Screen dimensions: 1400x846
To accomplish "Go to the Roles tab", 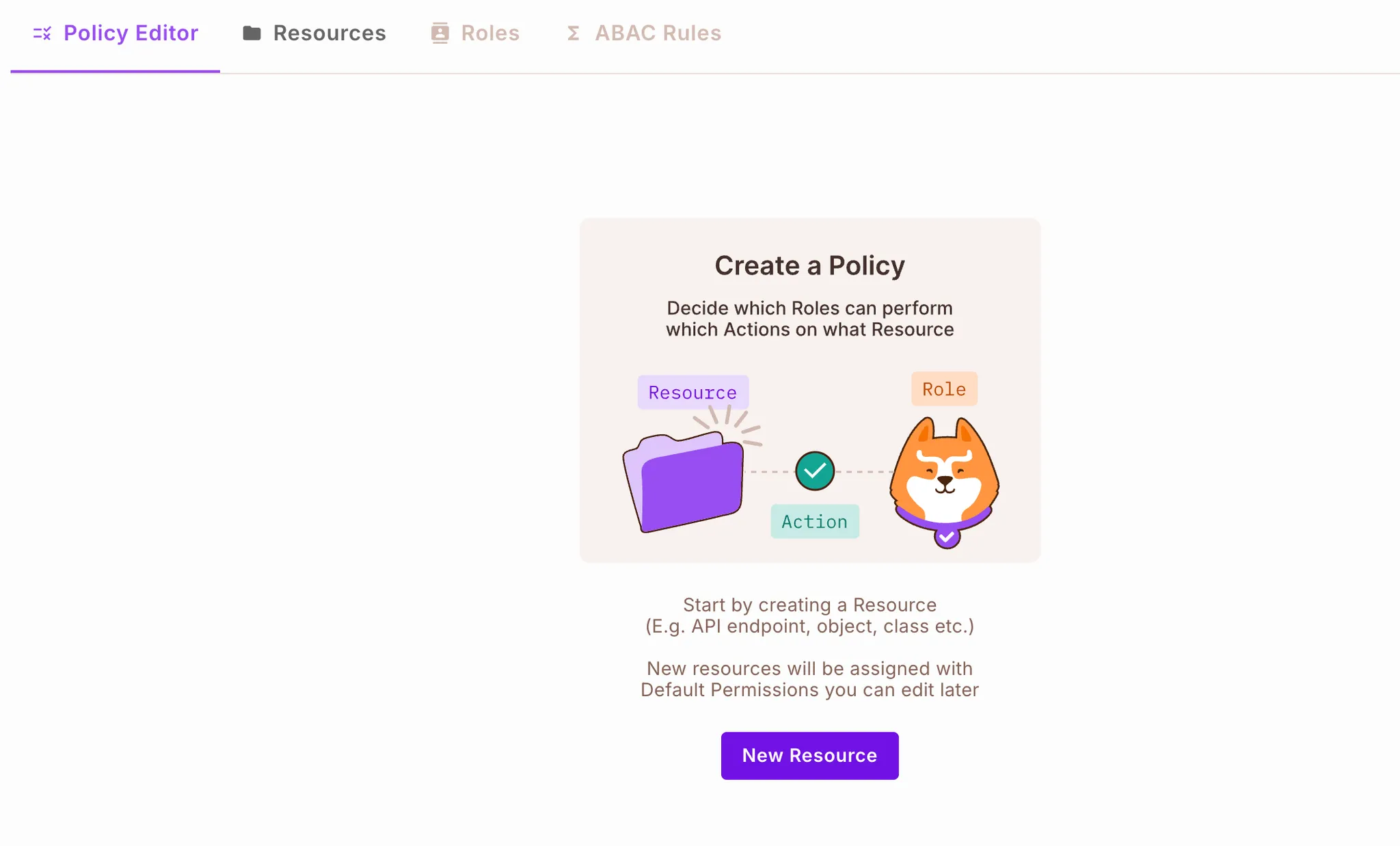I will [490, 34].
